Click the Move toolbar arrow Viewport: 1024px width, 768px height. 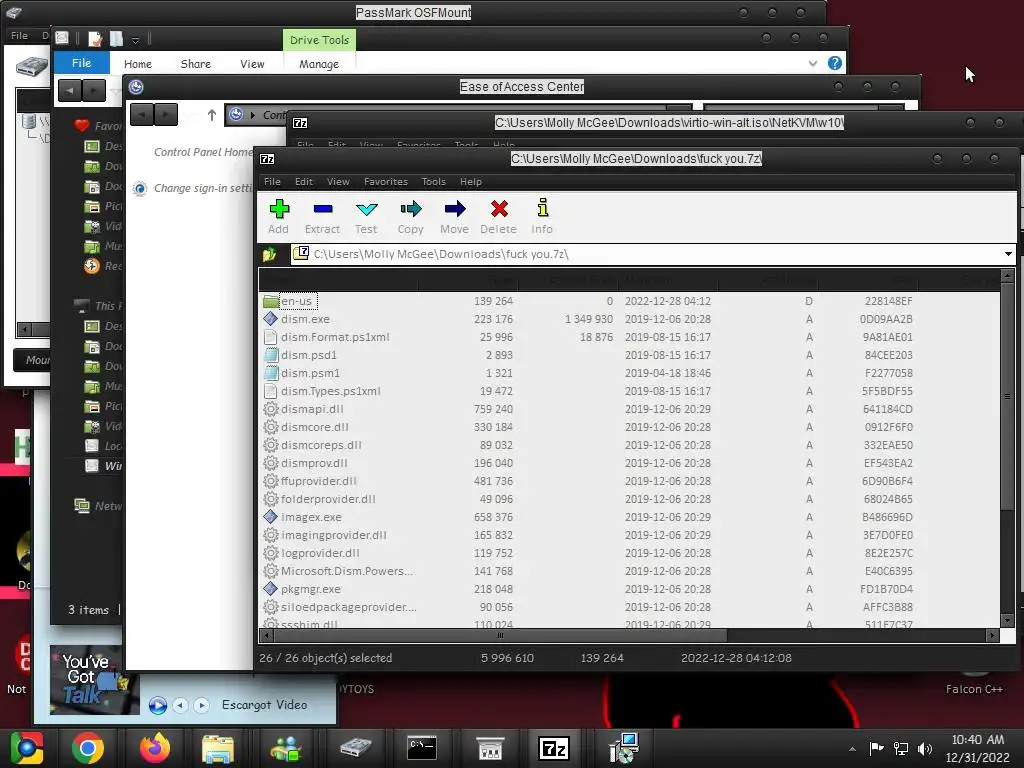tap(455, 217)
